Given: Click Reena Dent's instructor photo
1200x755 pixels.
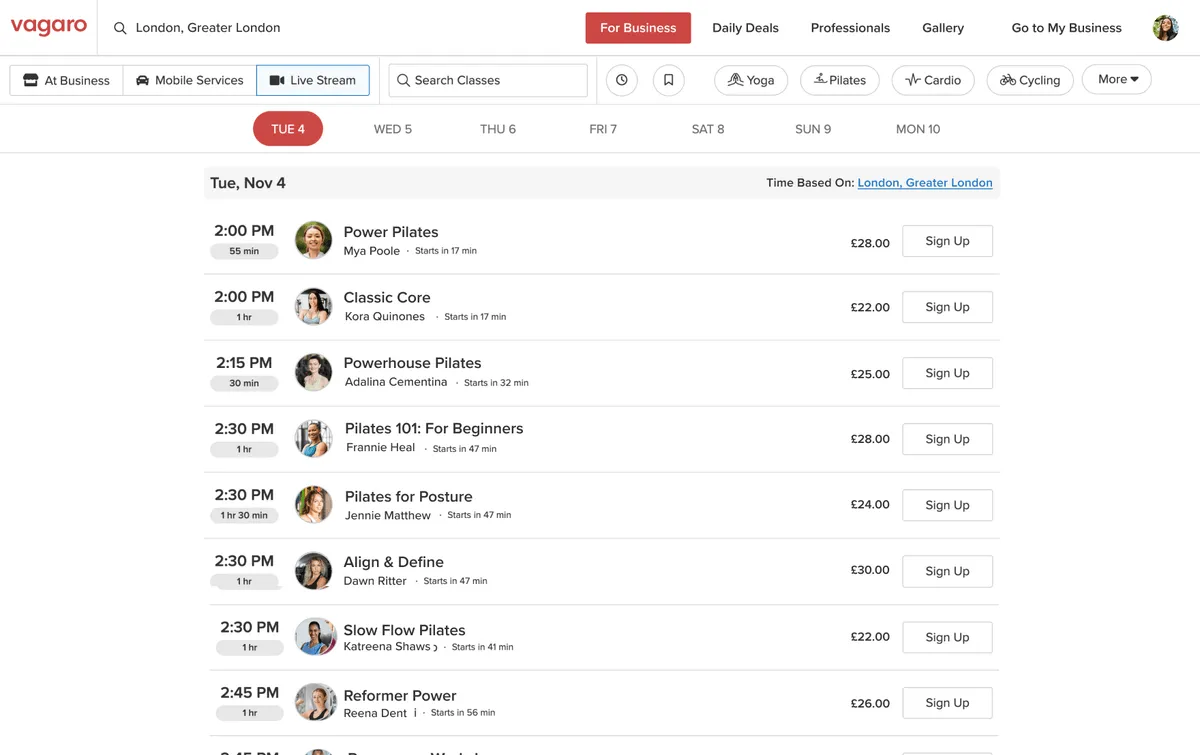Looking at the screenshot, I should click(315, 702).
